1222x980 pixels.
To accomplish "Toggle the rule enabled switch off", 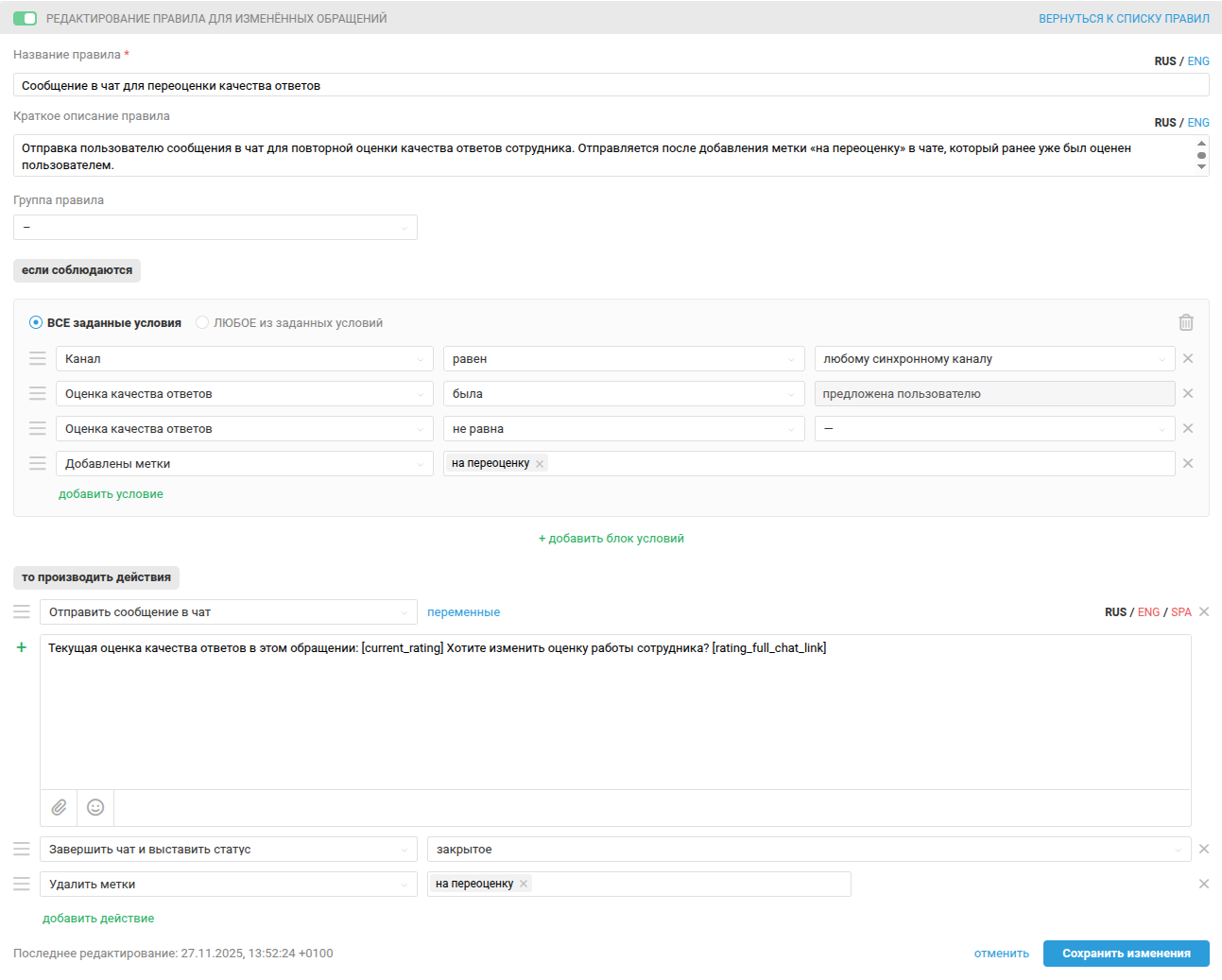I will pyautogui.click(x=25, y=18).
